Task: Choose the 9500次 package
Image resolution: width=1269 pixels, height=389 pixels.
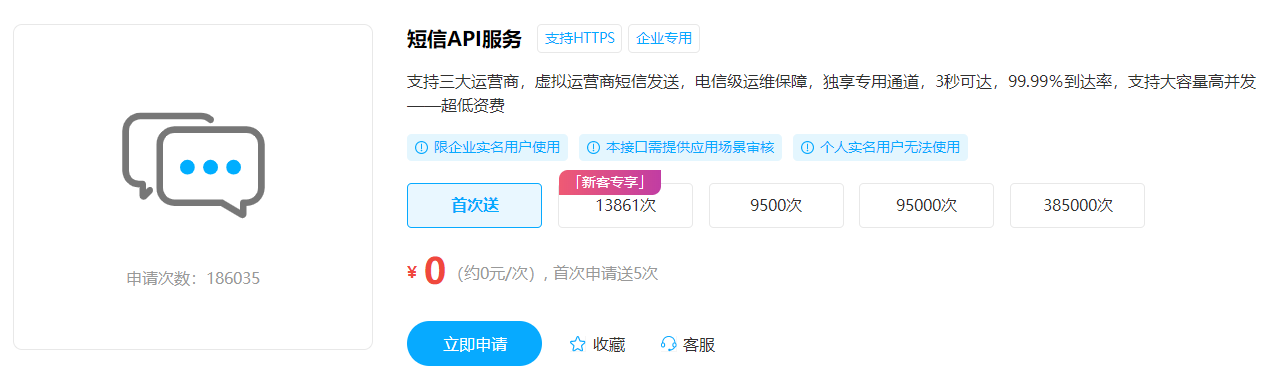Action: pyautogui.click(x=776, y=205)
